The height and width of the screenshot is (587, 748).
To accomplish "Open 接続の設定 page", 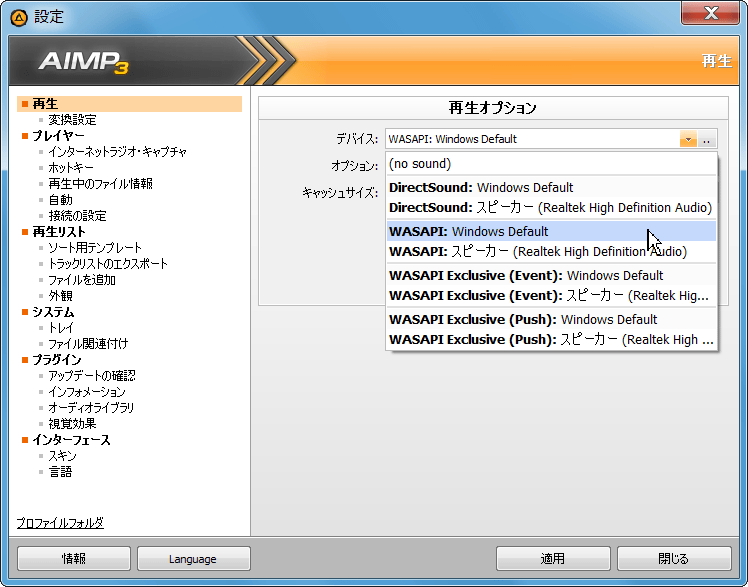I will point(77,216).
